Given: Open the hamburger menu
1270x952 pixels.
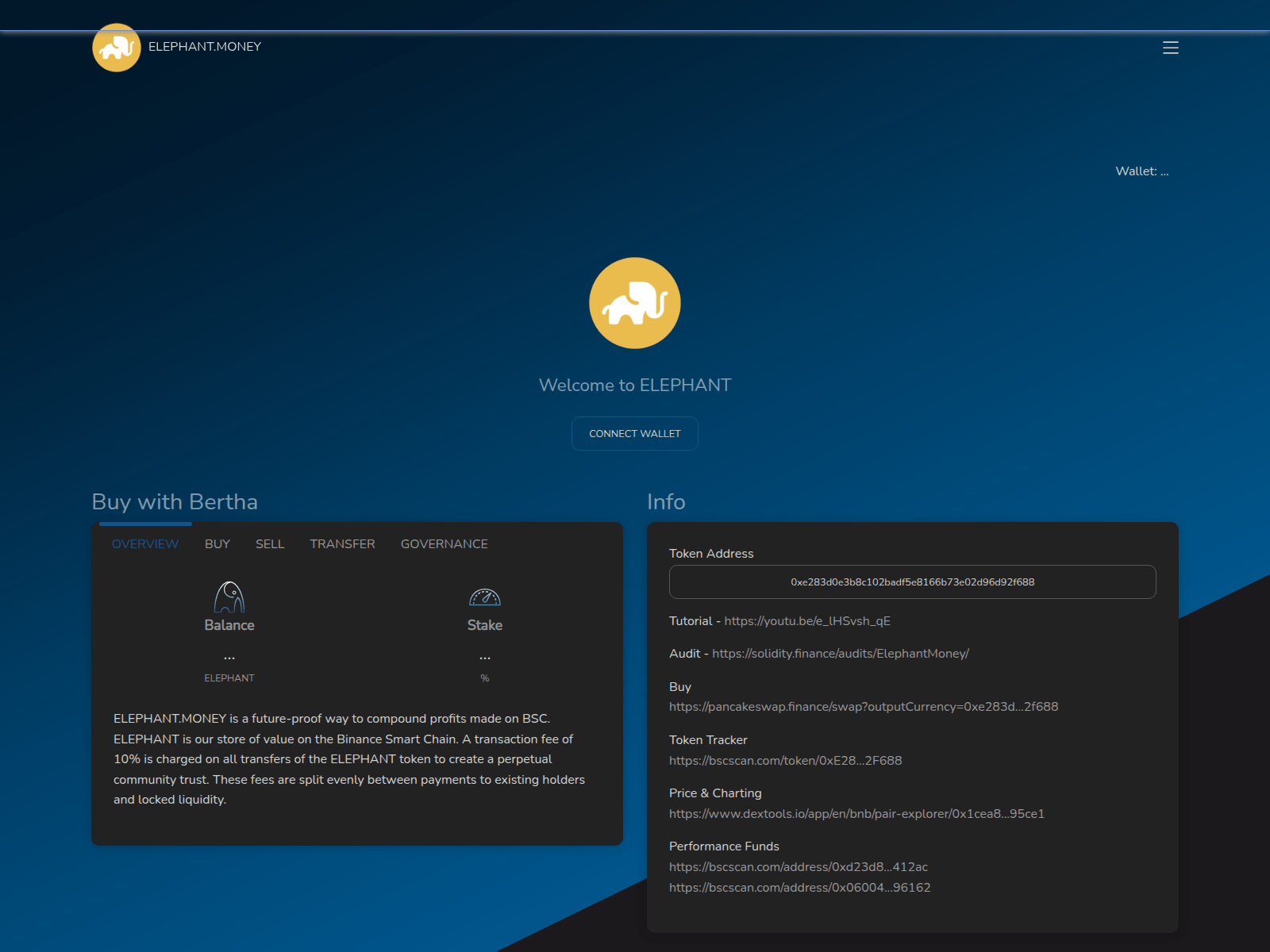Looking at the screenshot, I should pyautogui.click(x=1170, y=48).
